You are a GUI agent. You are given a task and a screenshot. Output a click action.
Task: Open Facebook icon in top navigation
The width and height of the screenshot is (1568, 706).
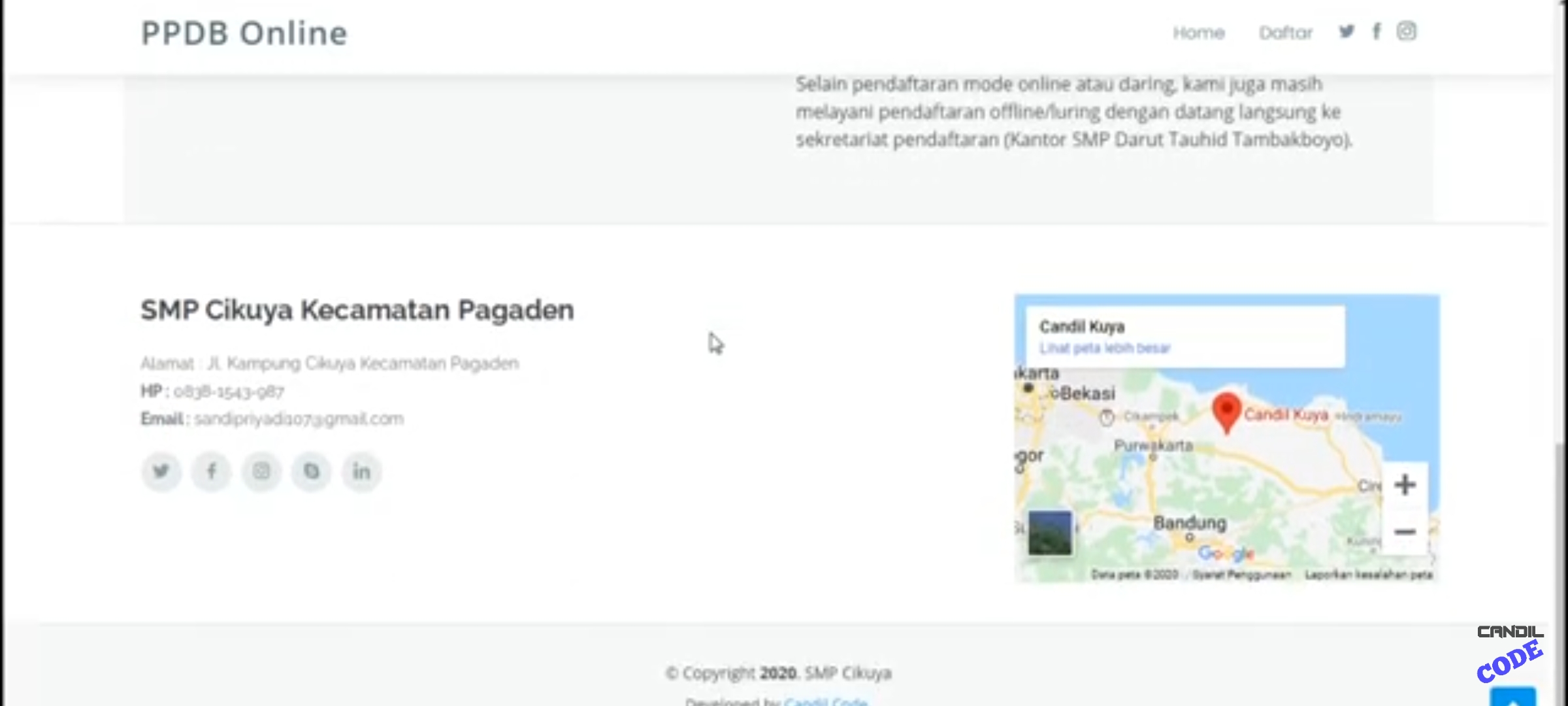[x=1377, y=31]
